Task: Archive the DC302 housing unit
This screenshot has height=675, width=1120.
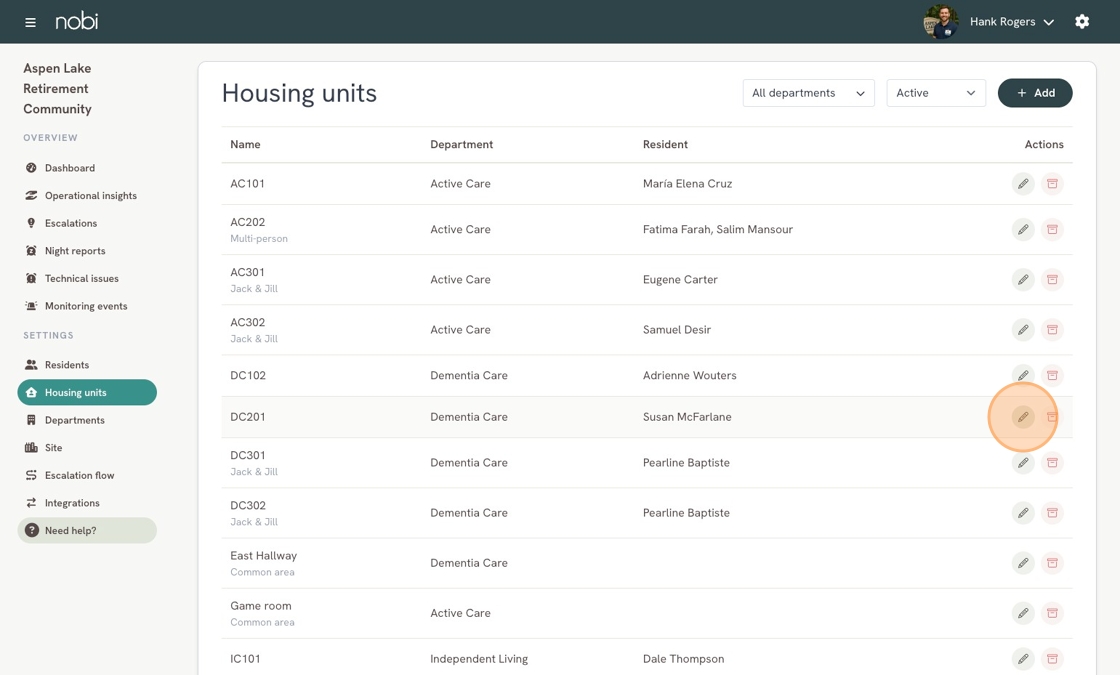Action: [1052, 513]
